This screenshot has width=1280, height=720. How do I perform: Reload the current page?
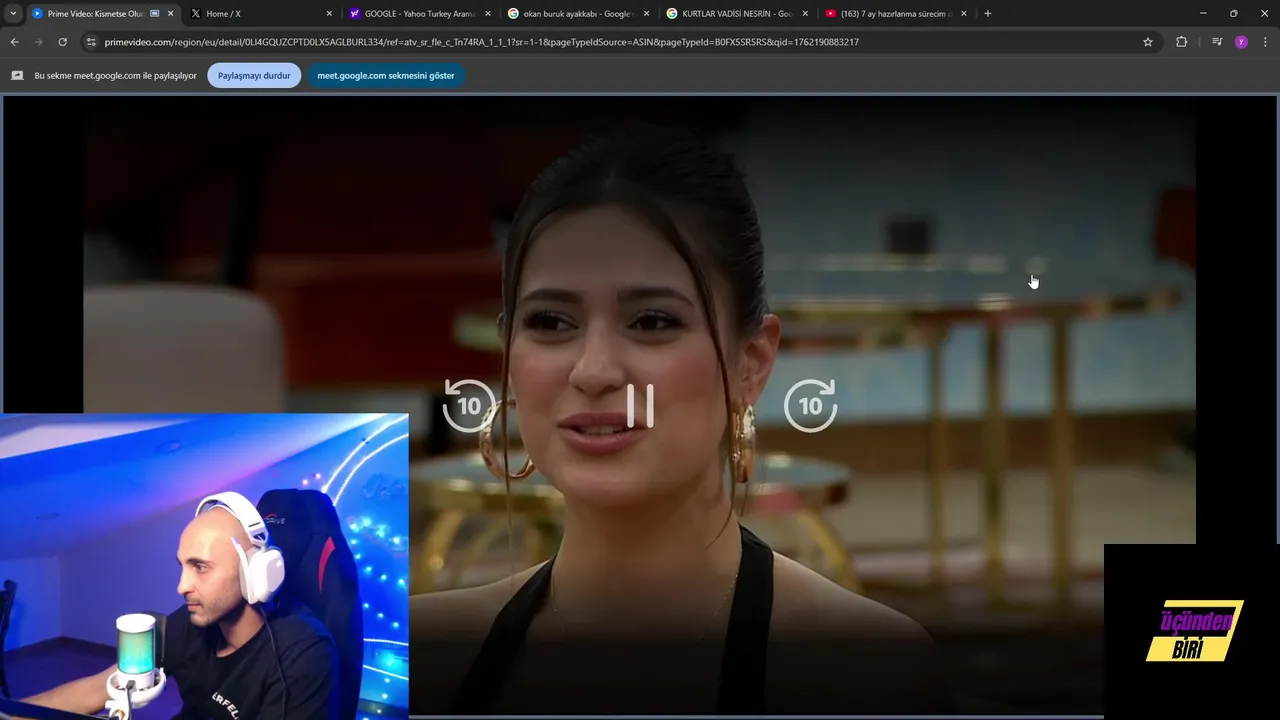coord(62,42)
